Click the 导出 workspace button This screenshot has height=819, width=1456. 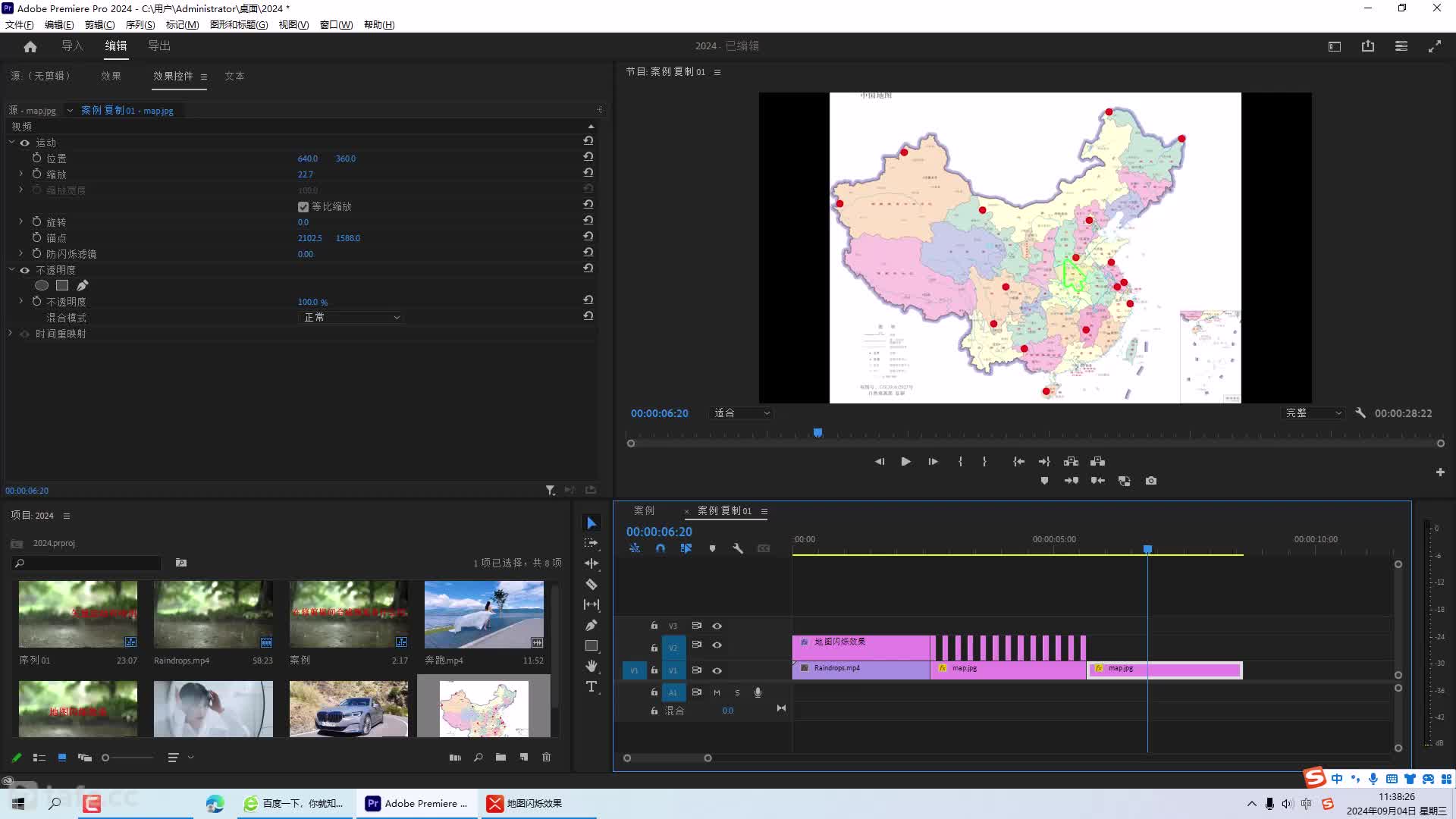point(159,46)
